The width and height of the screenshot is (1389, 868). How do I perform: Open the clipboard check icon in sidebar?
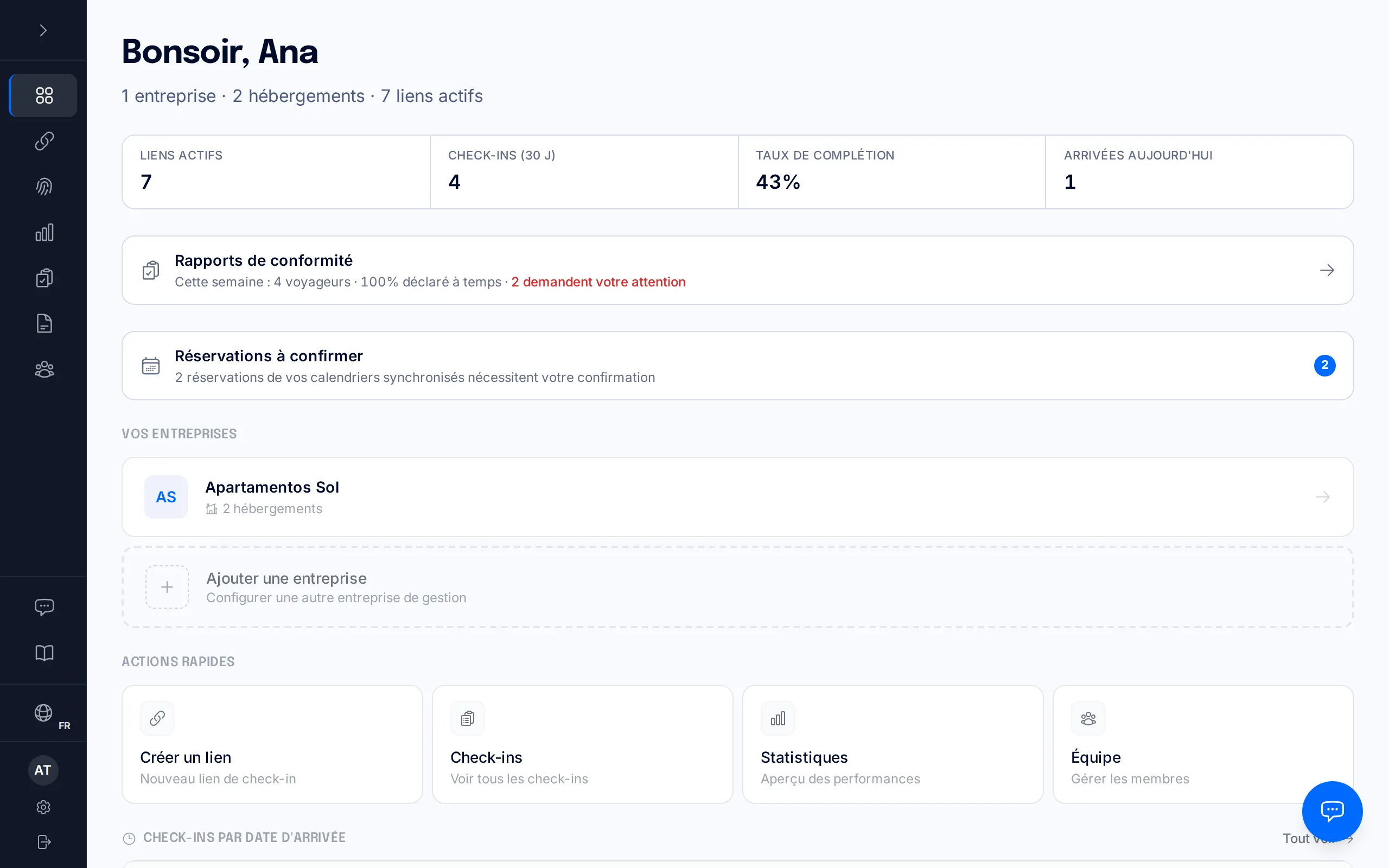click(x=43, y=278)
